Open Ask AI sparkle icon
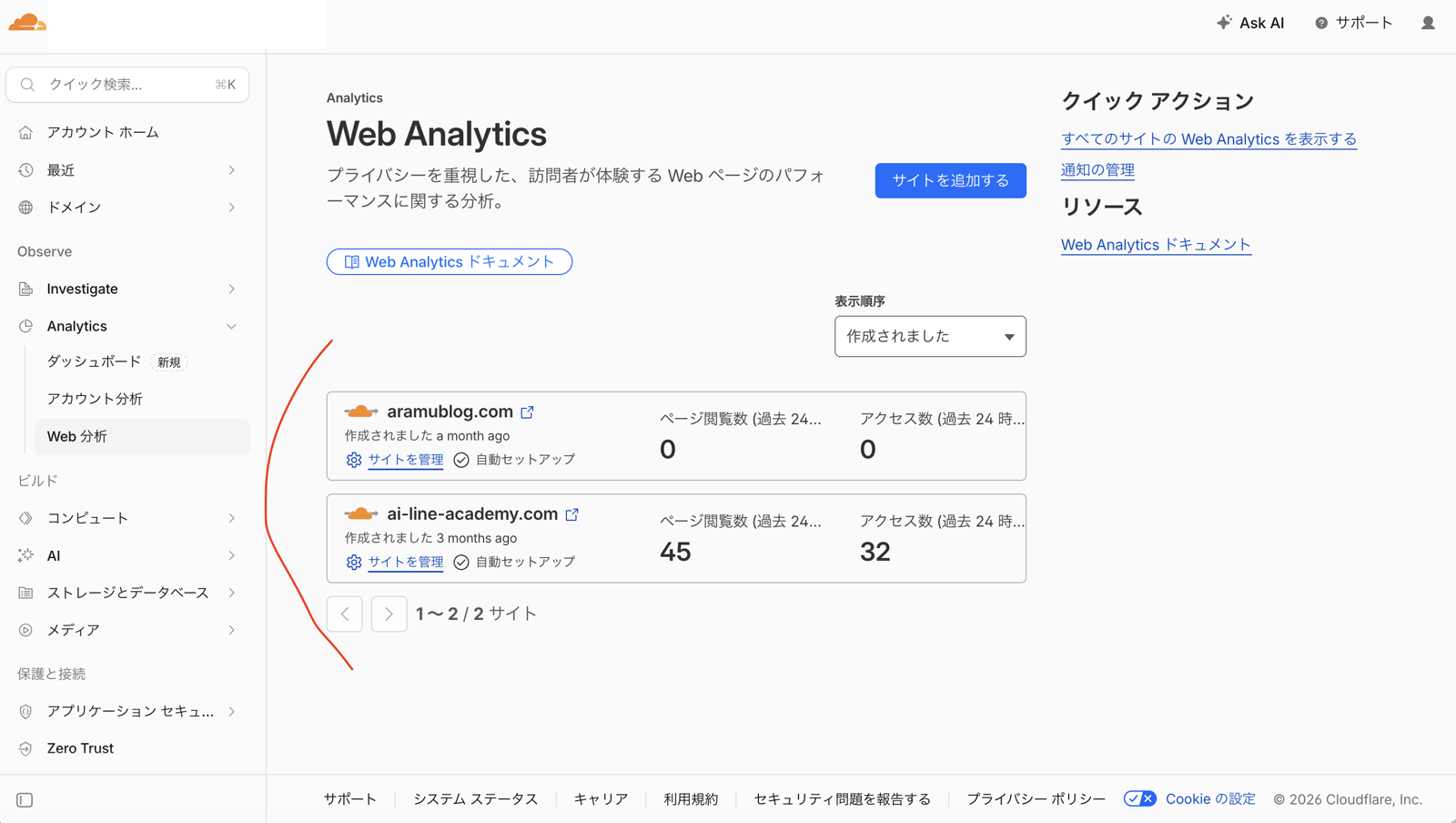The image size is (1456, 823). [x=1224, y=22]
